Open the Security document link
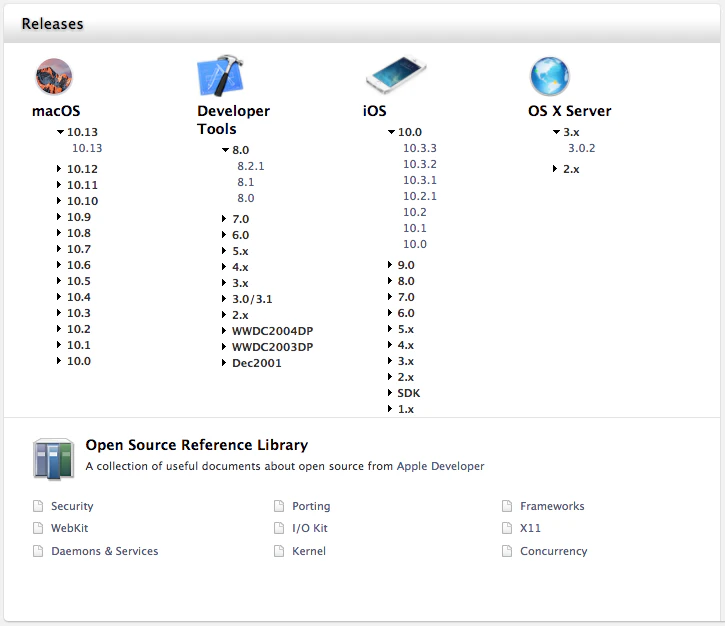Viewport: 725px width, 626px height. pos(72,506)
